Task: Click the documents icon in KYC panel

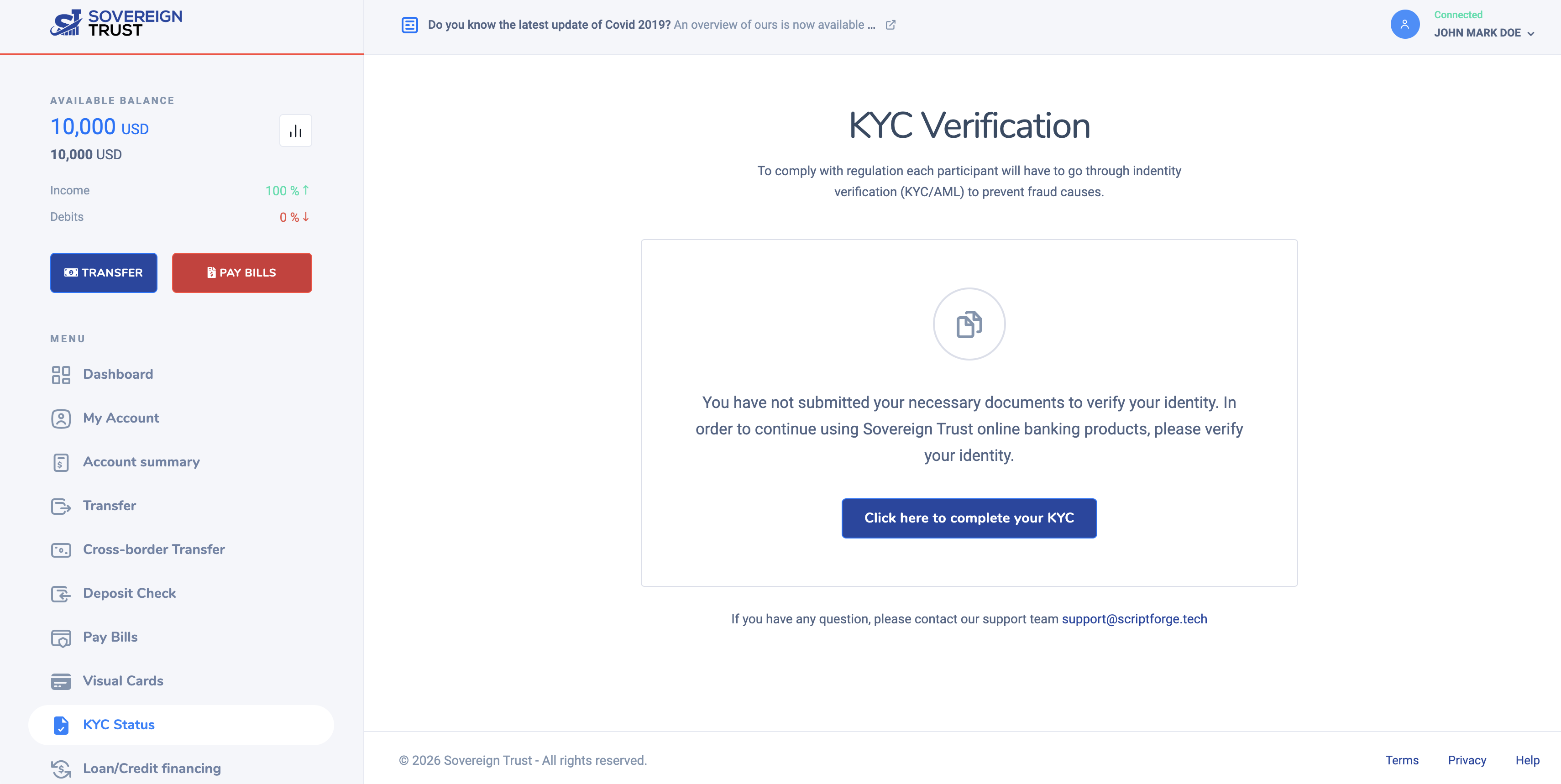Action: coord(969,324)
